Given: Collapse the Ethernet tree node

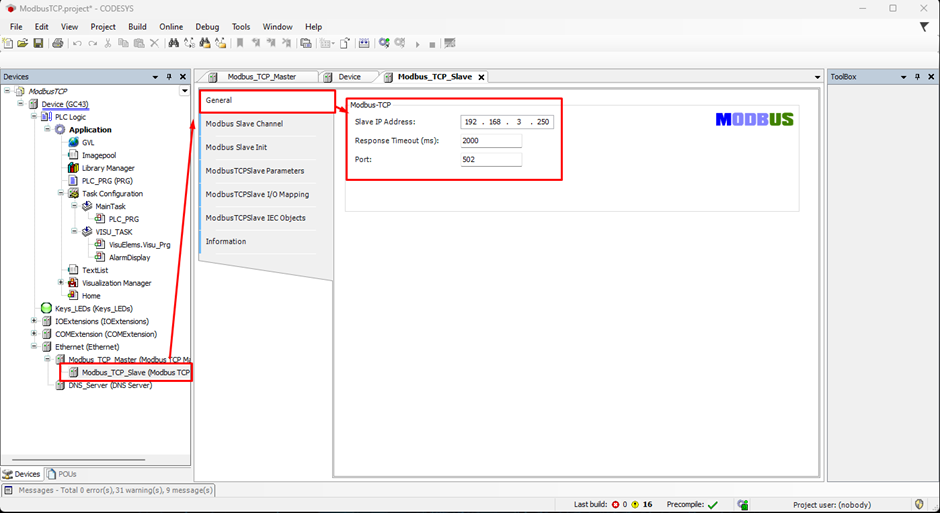Looking at the screenshot, I should click(x=34, y=346).
